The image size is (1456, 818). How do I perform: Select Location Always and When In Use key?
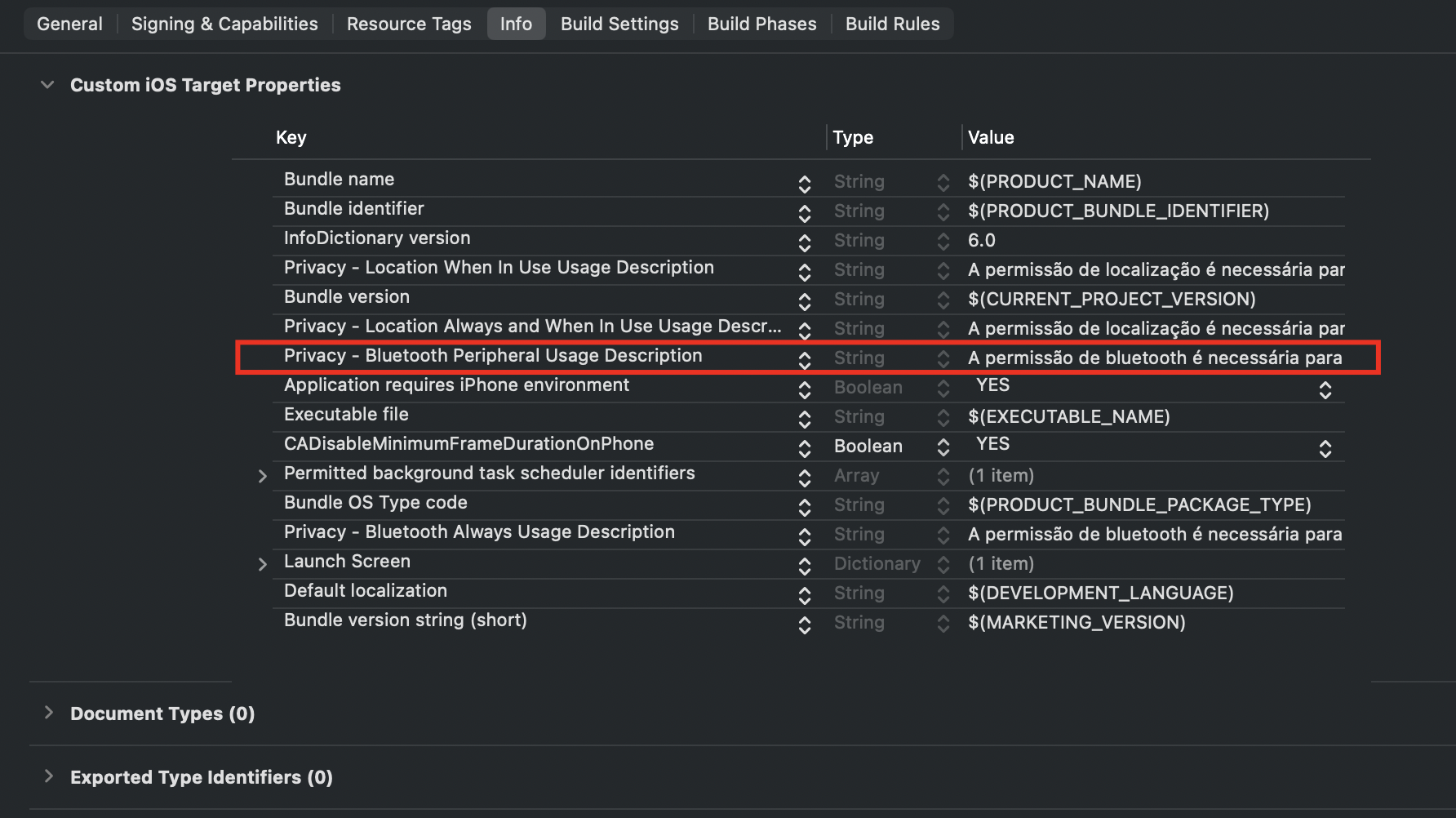point(532,327)
